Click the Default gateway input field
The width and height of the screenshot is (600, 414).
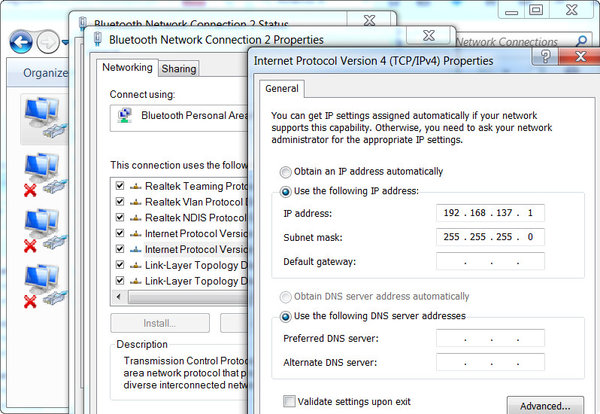[x=490, y=262]
